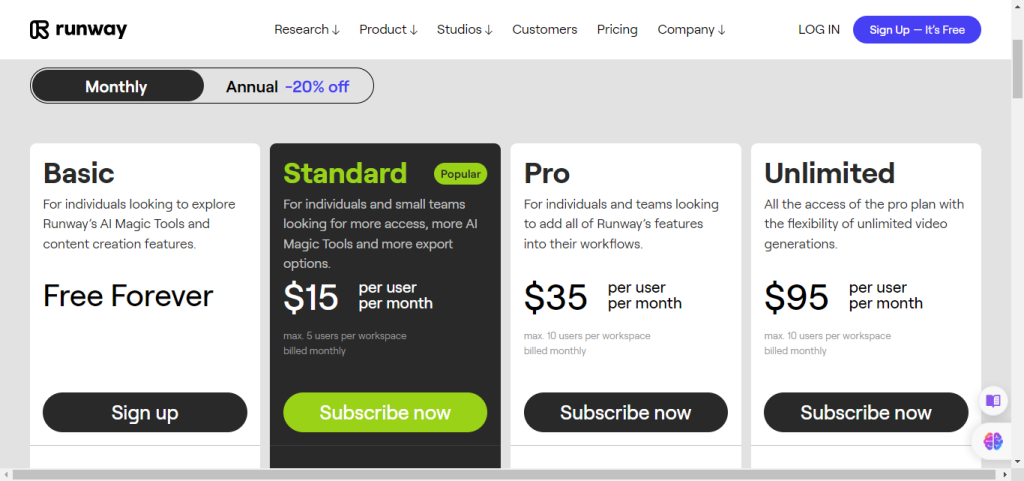Go to the Customers page

[544, 30]
